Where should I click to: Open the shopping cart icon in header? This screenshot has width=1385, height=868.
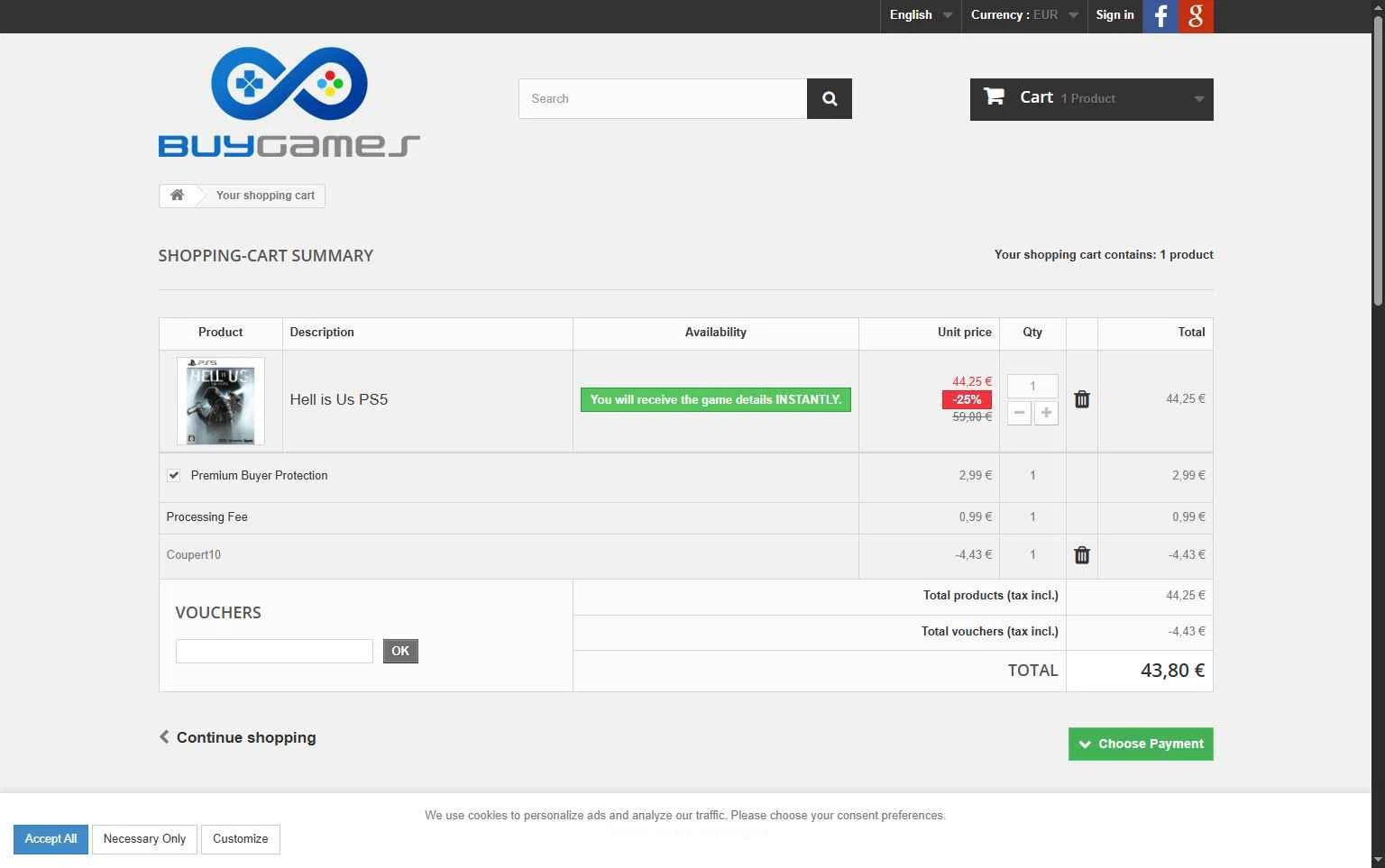[994, 96]
